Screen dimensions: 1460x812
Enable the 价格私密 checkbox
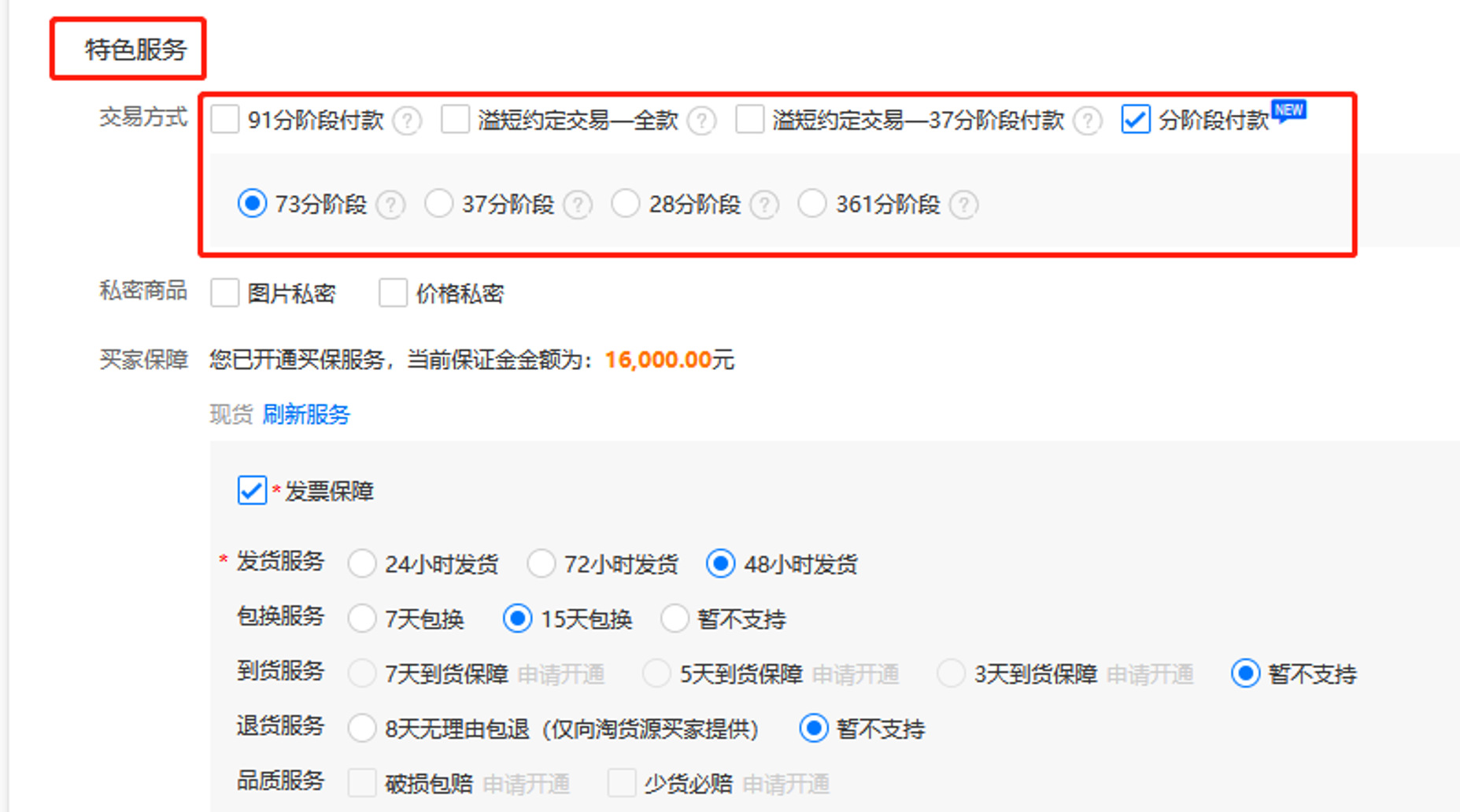393,293
